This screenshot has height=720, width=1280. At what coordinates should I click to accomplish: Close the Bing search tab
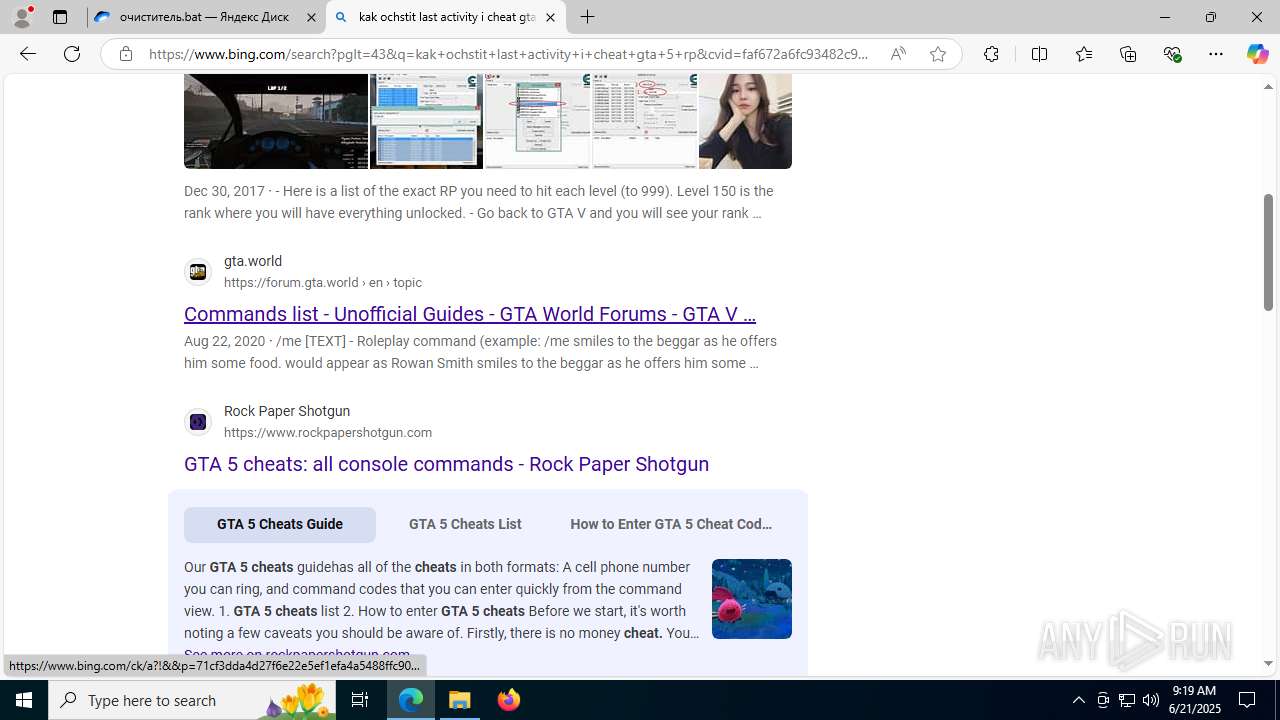[550, 17]
